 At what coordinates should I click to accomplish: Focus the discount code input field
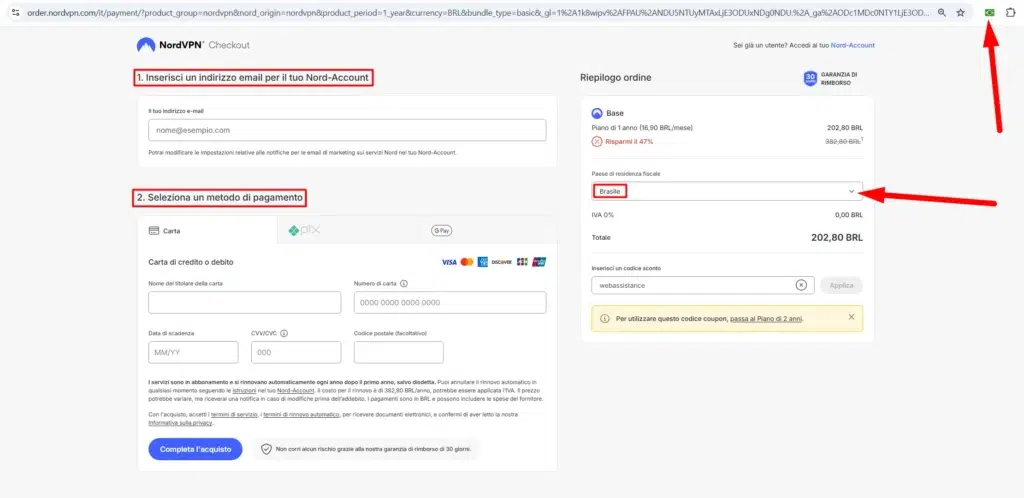(703, 285)
